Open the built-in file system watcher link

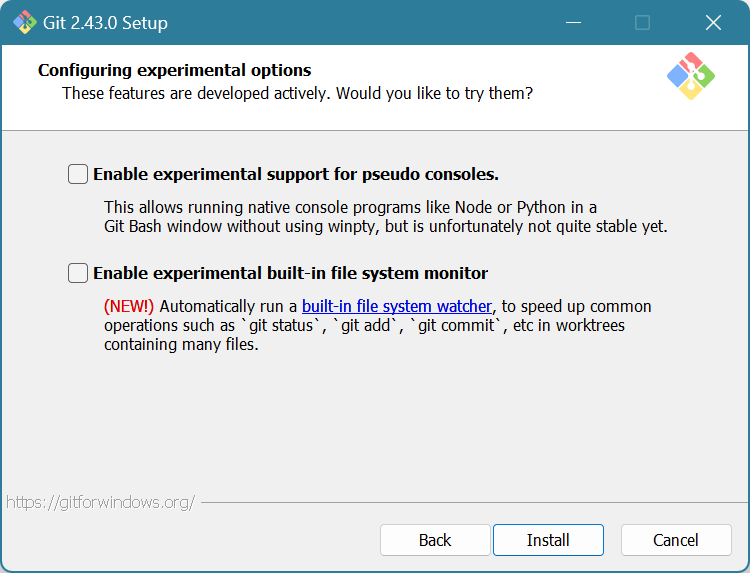(x=397, y=306)
